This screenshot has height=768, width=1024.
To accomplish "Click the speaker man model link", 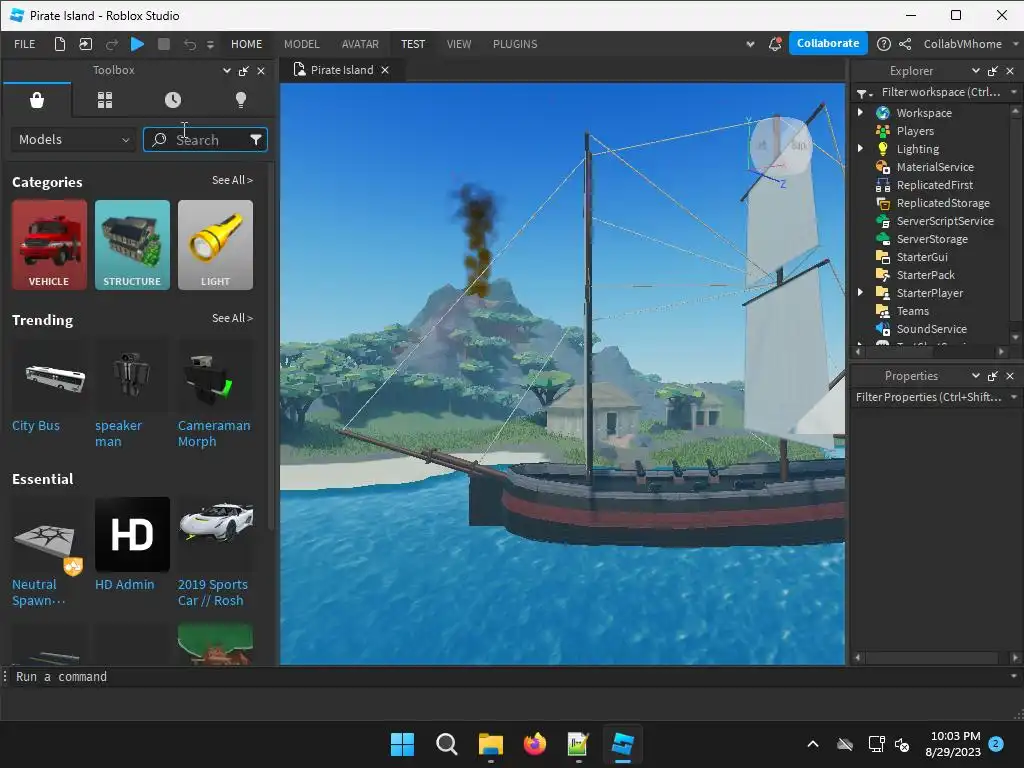I will coord(118,433).
